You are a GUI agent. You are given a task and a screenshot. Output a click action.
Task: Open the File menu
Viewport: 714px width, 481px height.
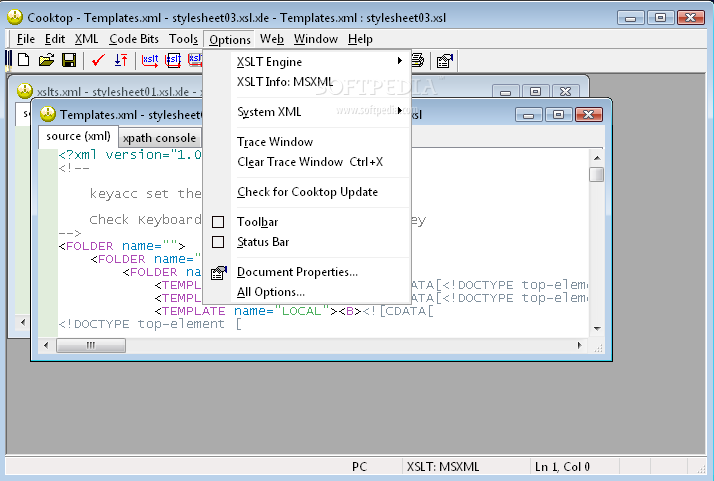pyautogui.click(x=26, y=39)
